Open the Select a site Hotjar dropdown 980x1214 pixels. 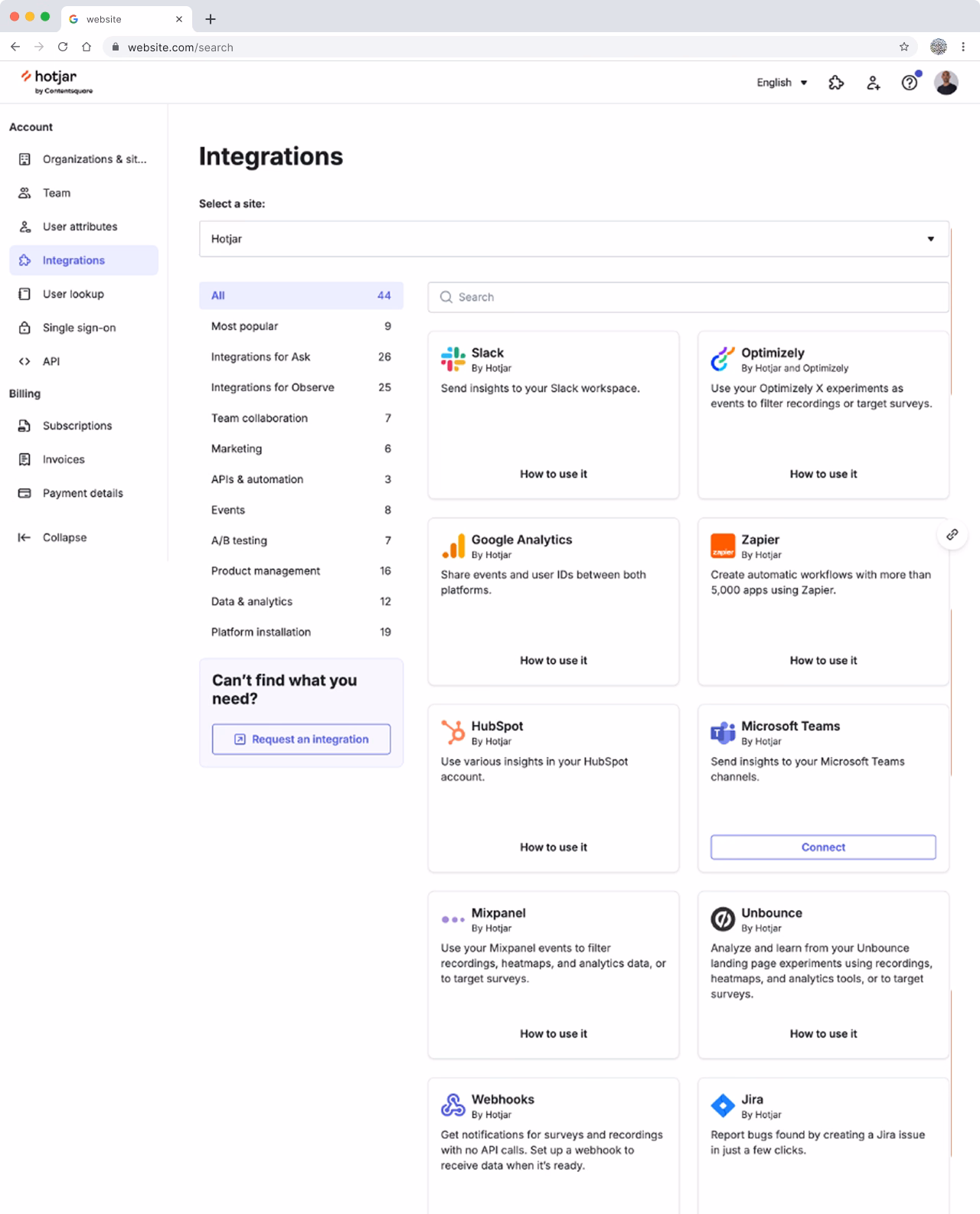(574, 239)
